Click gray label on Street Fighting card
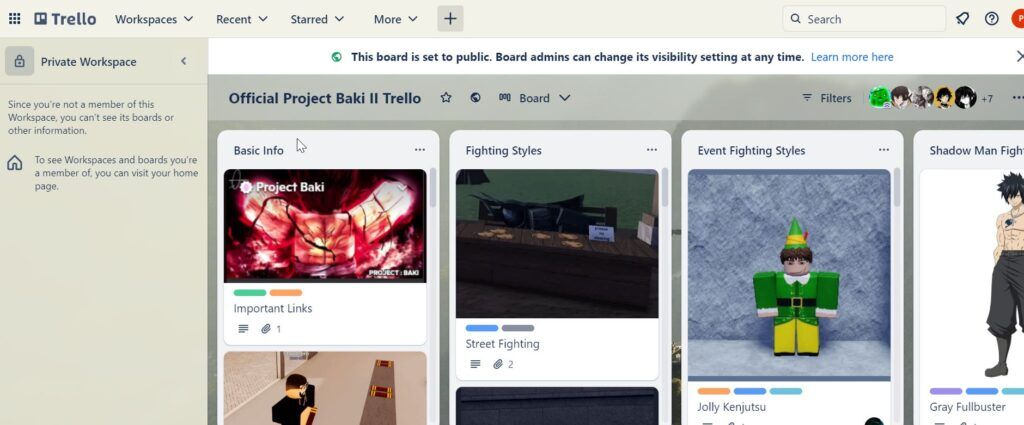Image resolution: width=1024 pixels, height=425 pixels. (518, 328)
